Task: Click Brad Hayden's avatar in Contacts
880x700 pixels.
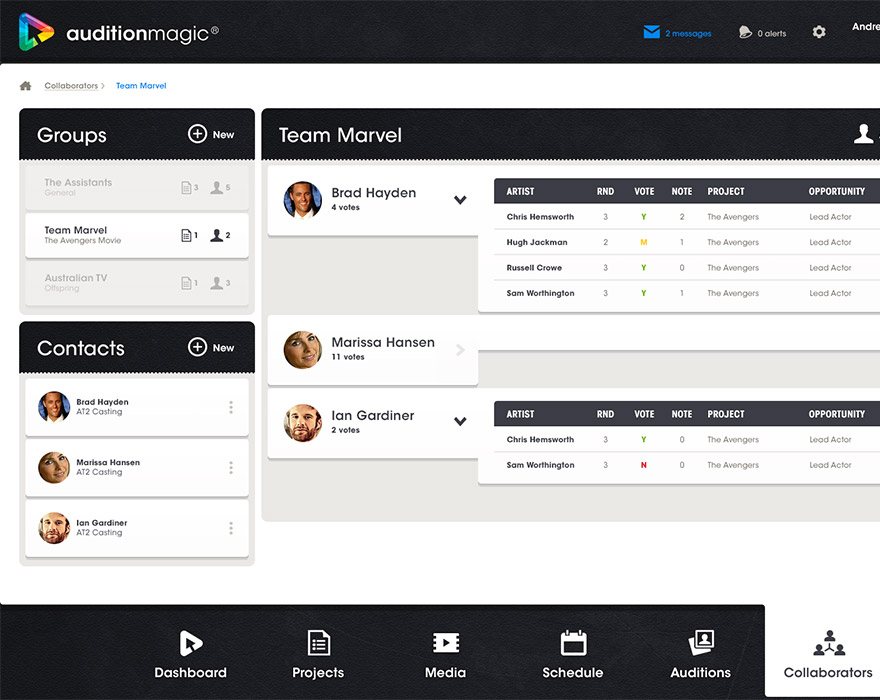Action: (54, 407)
